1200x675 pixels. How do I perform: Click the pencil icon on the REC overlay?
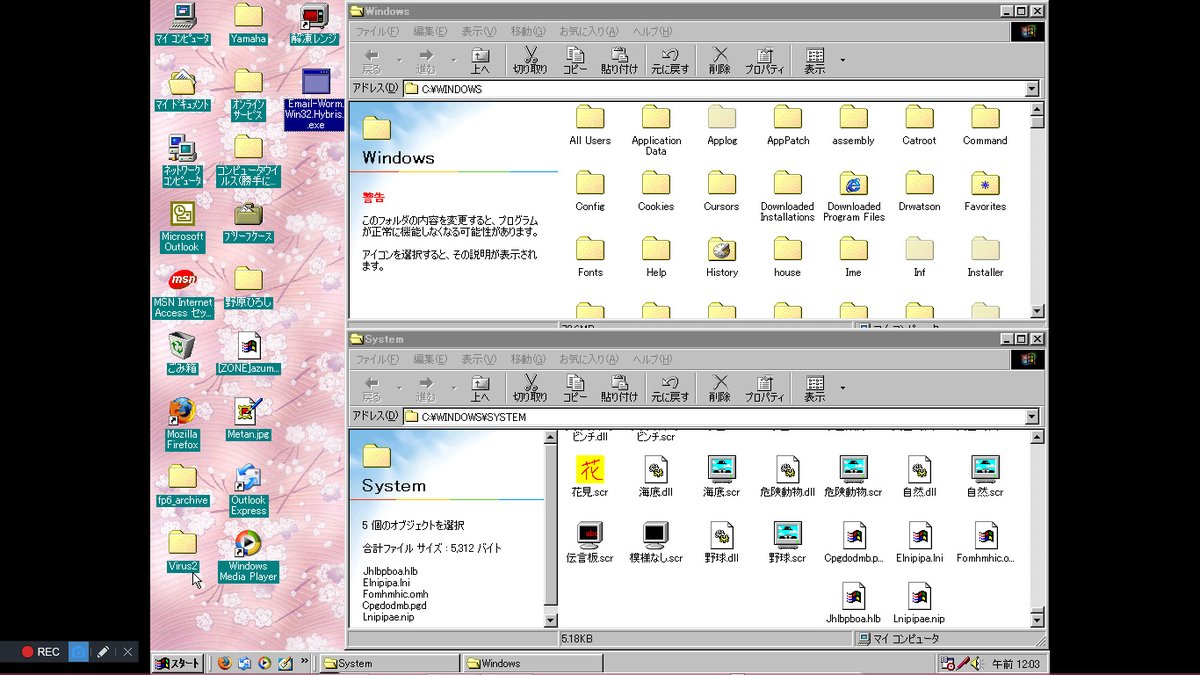tap(103, 652)
